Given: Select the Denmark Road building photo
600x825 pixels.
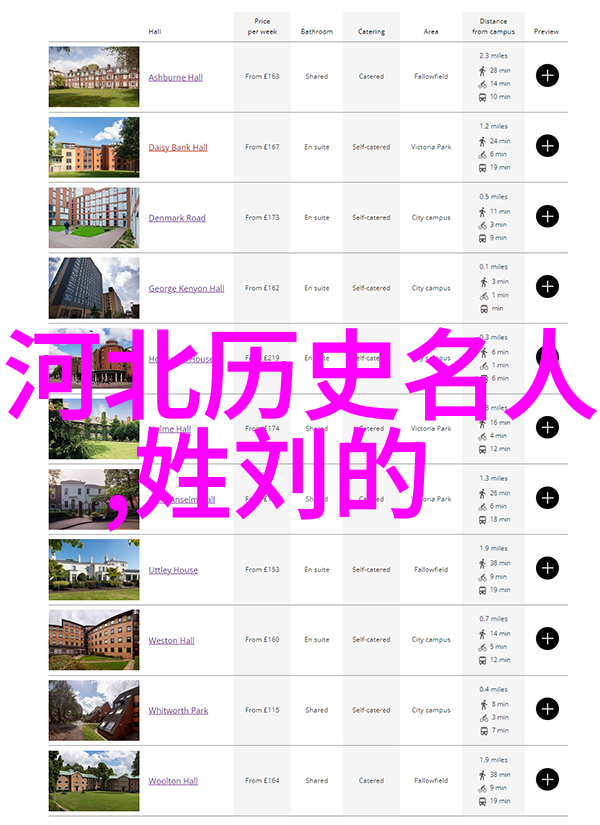Looking at the screenshot, I should pyautogui.click(x=94, y=217).
